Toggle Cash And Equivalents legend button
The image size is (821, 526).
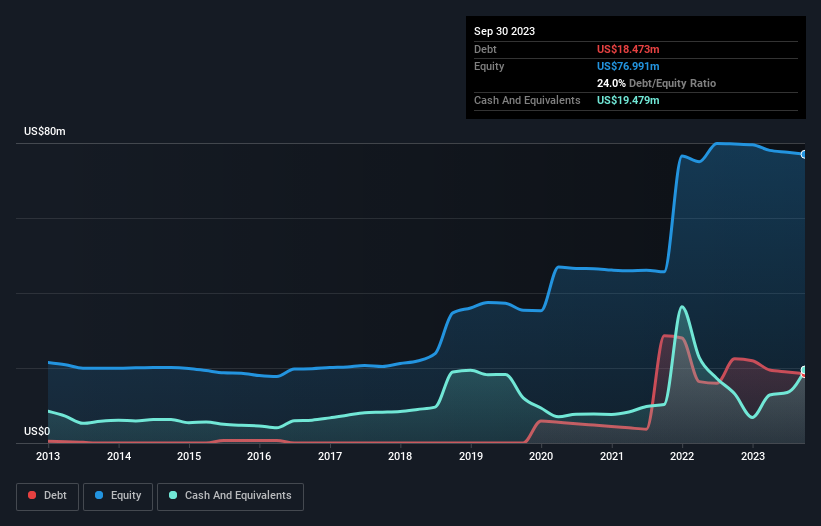(230, 496)
